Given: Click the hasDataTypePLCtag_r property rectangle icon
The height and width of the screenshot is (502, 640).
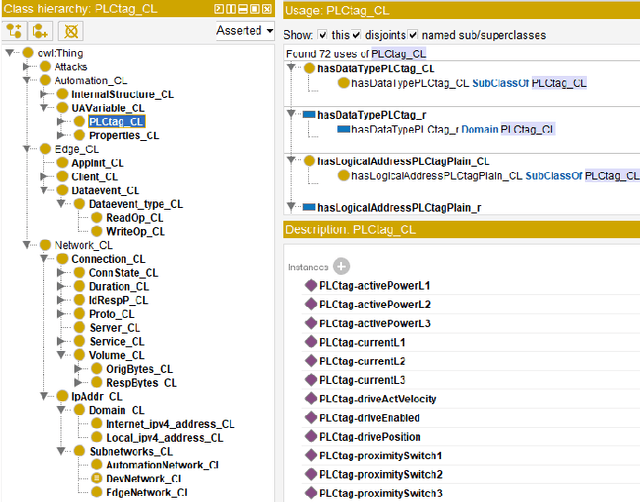Looking at the screenshot, I should 309,115.
